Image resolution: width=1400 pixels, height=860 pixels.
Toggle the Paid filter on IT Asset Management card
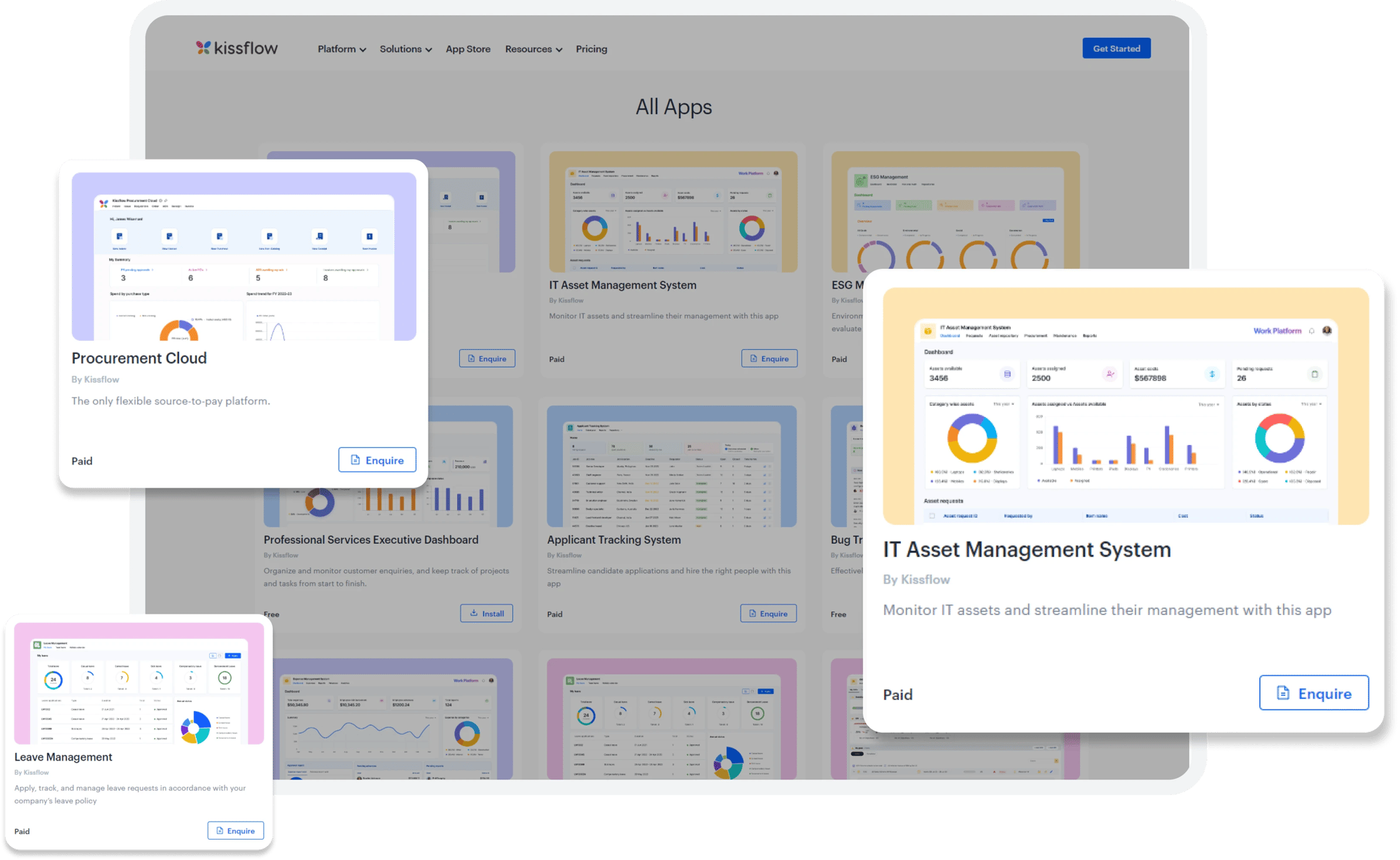[900, 692]
